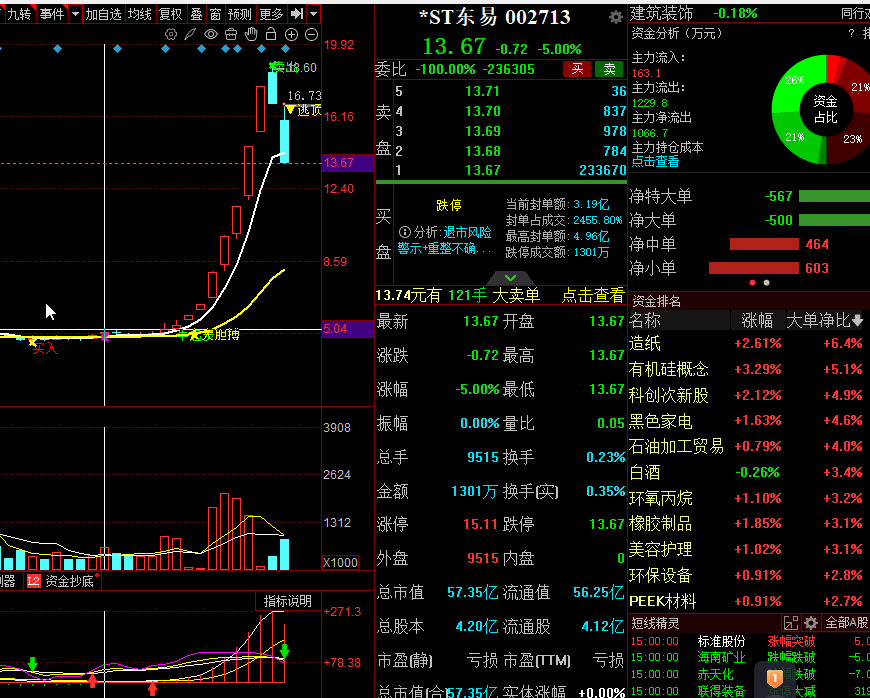
Task: Select 有机硅概念 row in ranking
Action: (748, 369)
